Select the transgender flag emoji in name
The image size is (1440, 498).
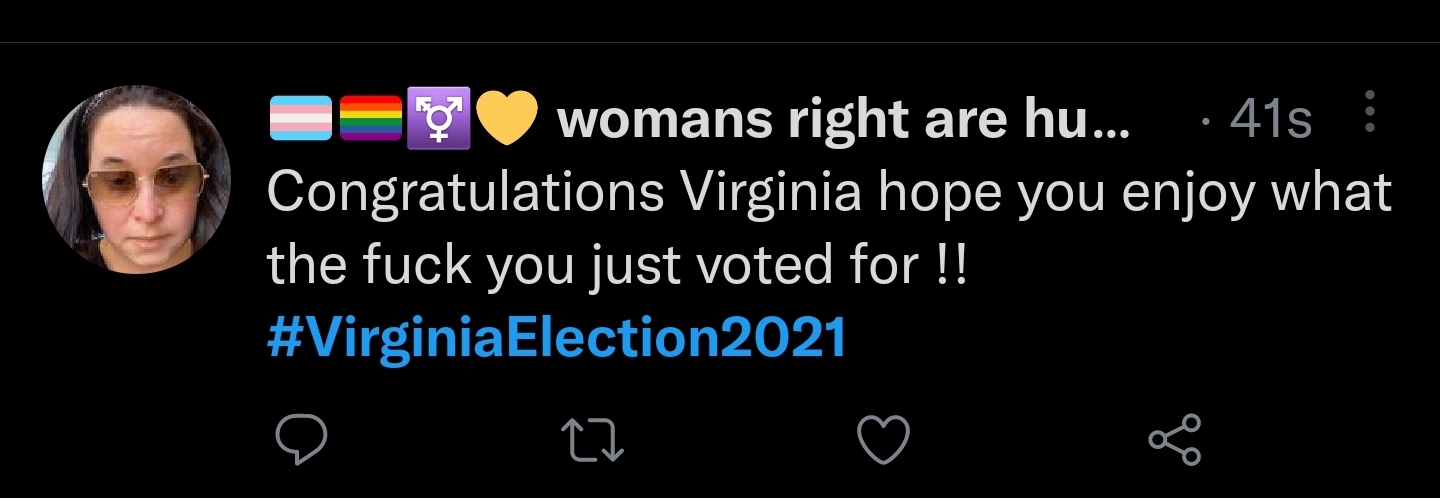coord(301,120)
